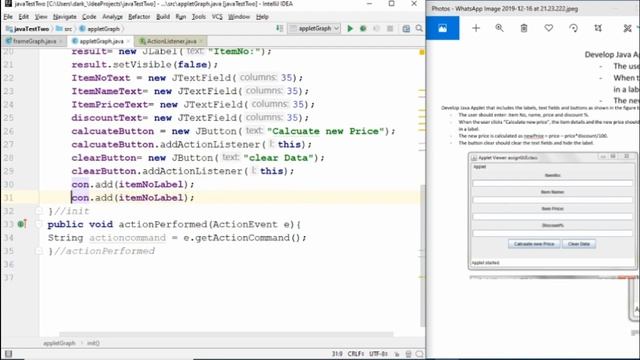Open the Tools menu
This screenshot has width=640, height=360.
199,17
